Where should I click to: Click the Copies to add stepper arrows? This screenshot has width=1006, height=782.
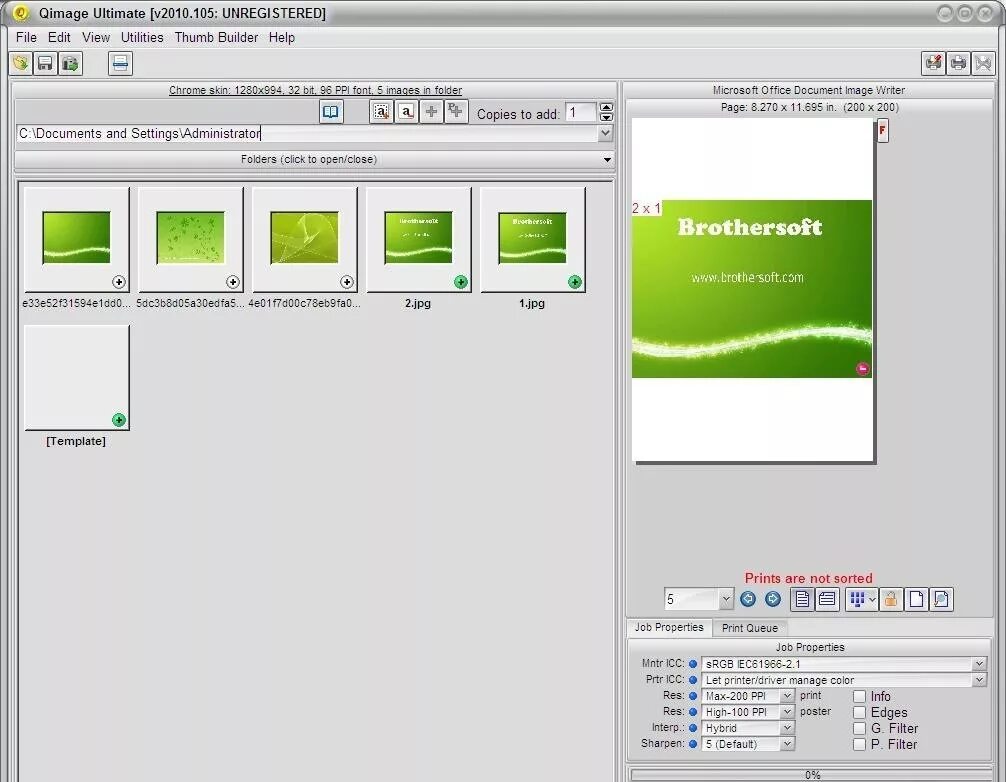pyautogui.click(x=606, y=112)
